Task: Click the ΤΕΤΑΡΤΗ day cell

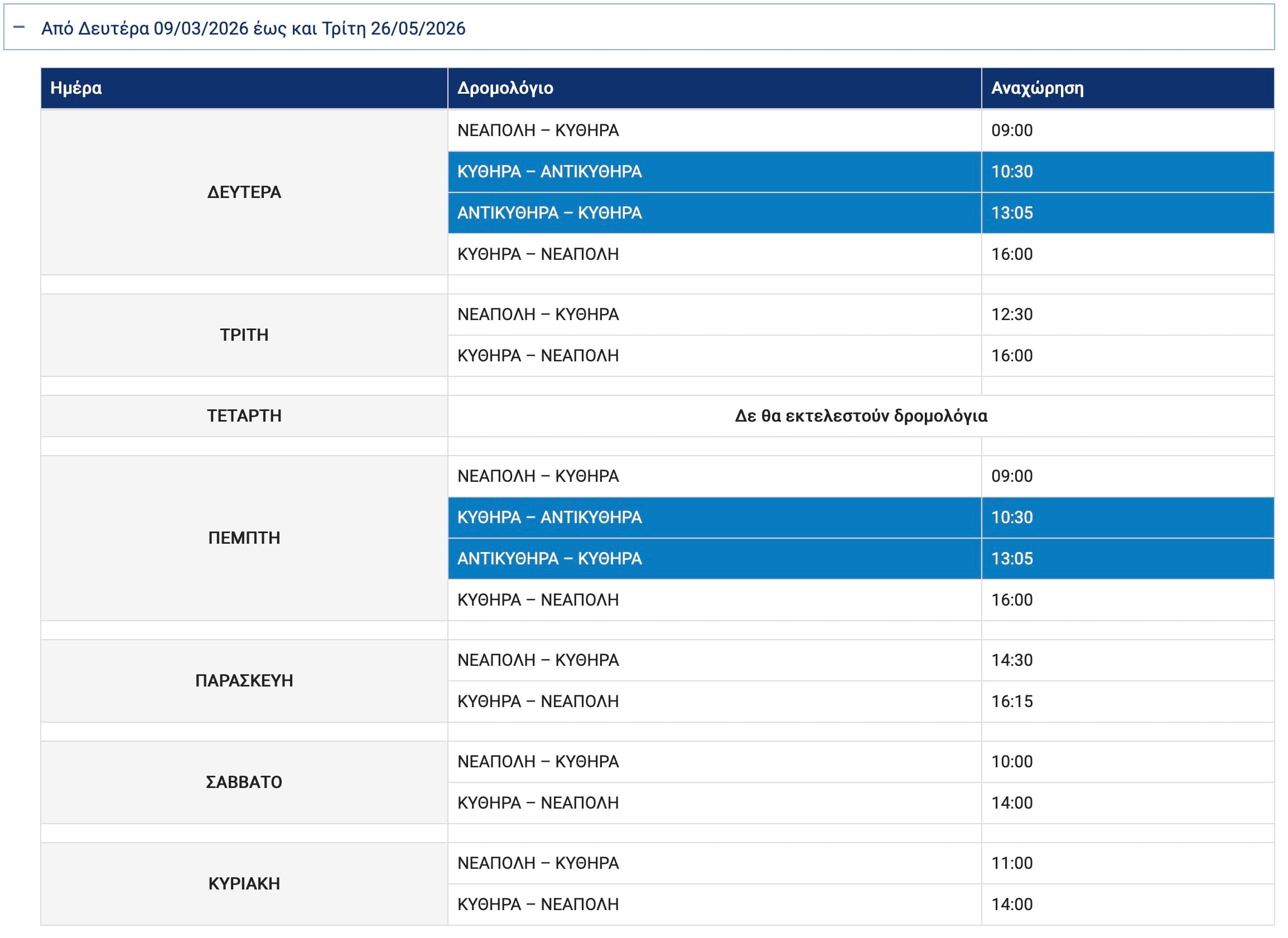Action: tap(244, 416)
